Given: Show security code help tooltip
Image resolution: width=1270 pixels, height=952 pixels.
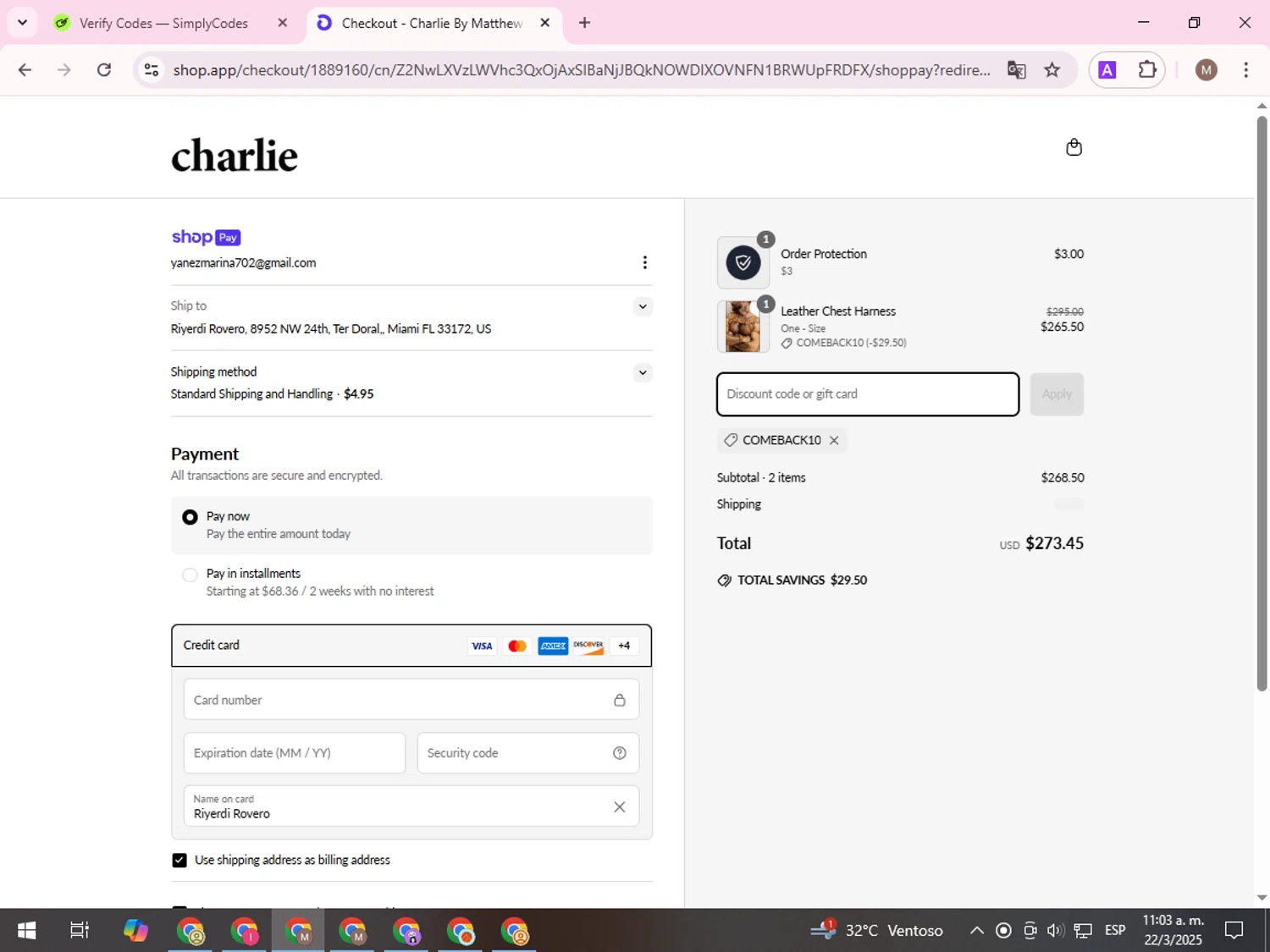Looking at the screenshot, I should point(620,753).
